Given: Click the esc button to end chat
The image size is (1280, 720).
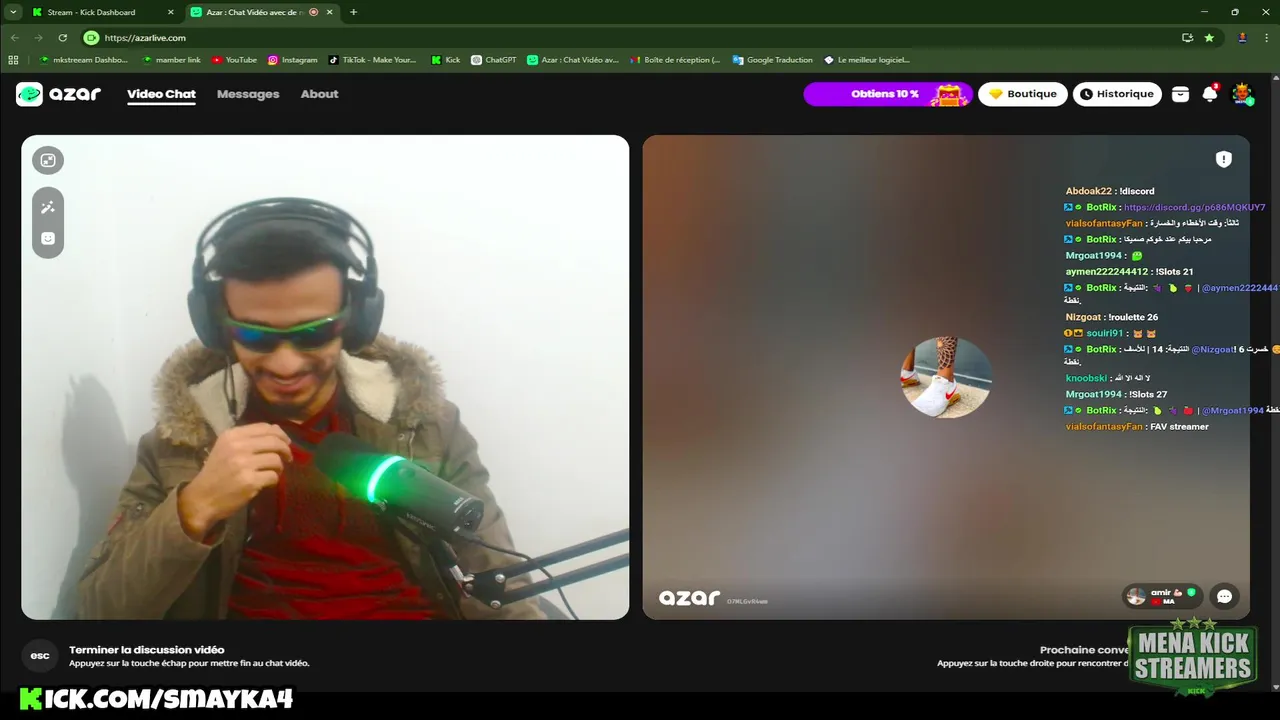Looking at the screenshot, I should click(x=40, y=656).
